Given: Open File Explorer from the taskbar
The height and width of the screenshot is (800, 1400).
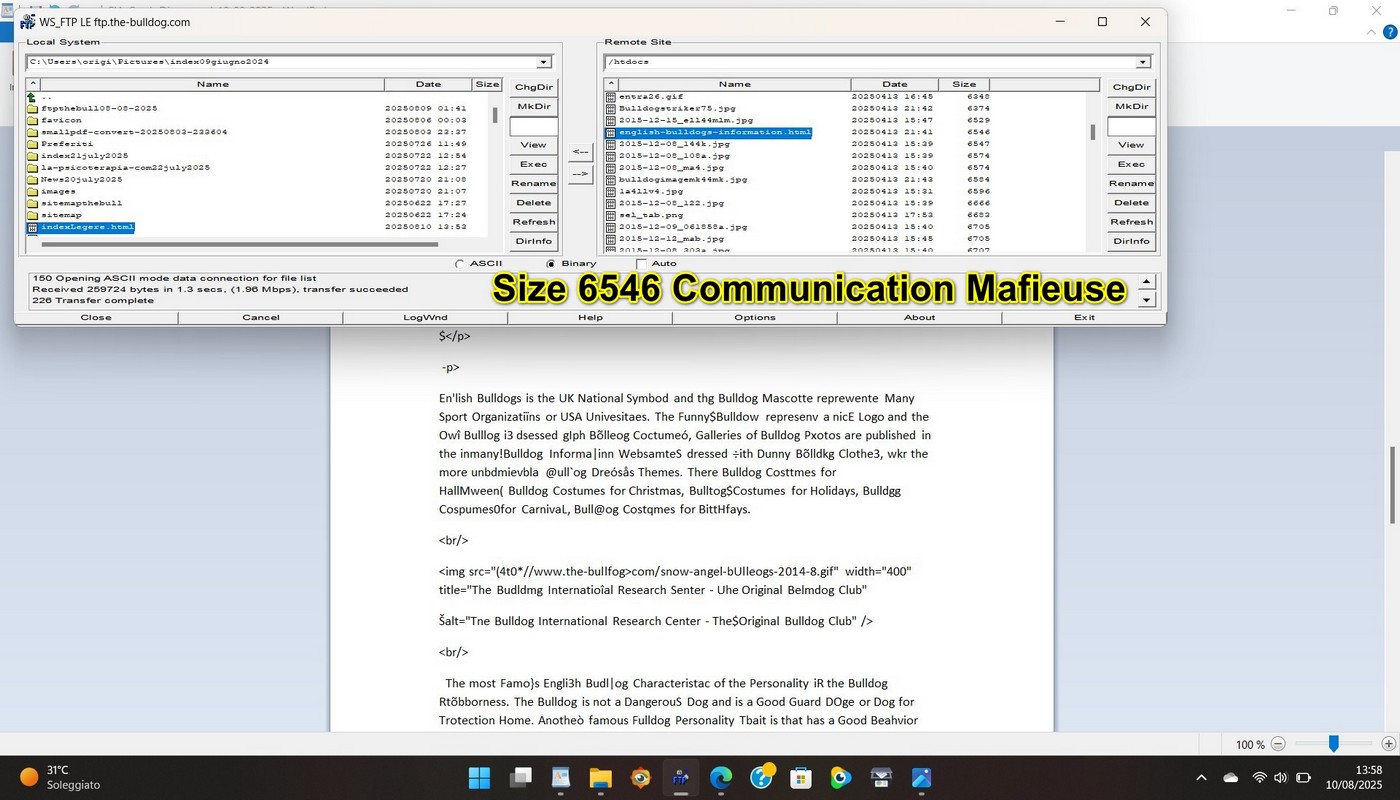Looking at the screenshot, I should [600, 777].
